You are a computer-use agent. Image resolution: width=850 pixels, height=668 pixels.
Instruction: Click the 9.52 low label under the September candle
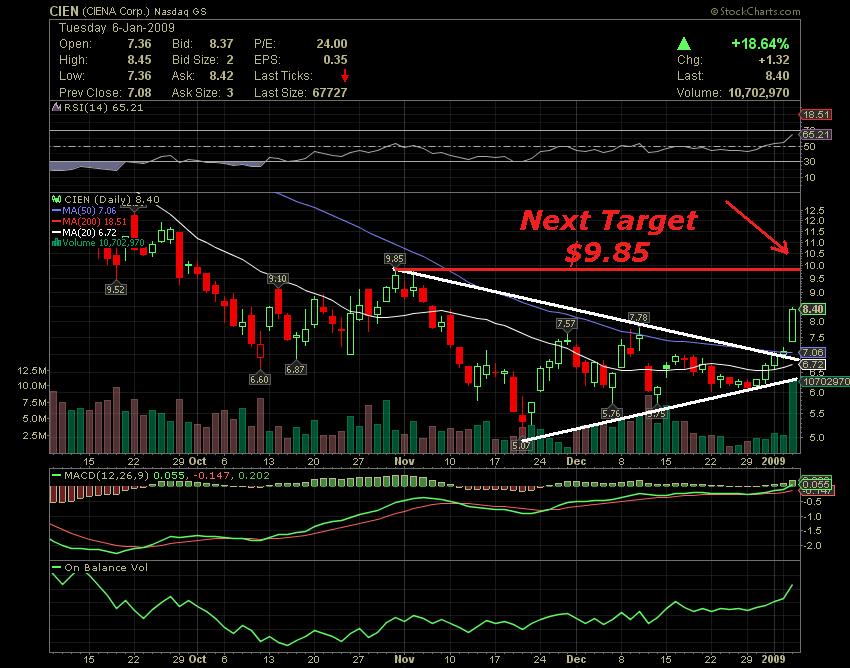[x=115, y=290]
